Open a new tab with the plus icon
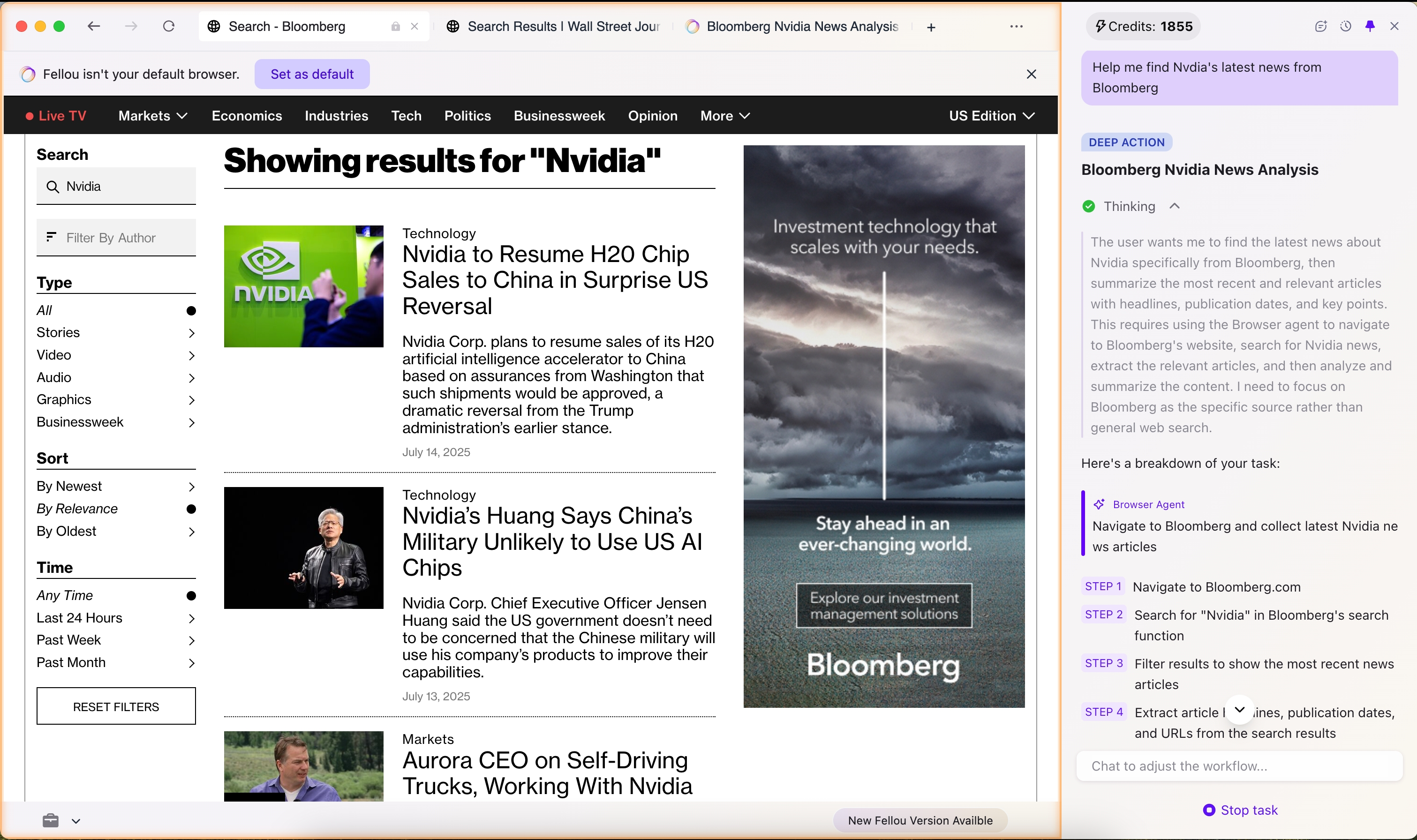Image resolution: width=1417 pixels, height=840 pixels. coord(931,27)
